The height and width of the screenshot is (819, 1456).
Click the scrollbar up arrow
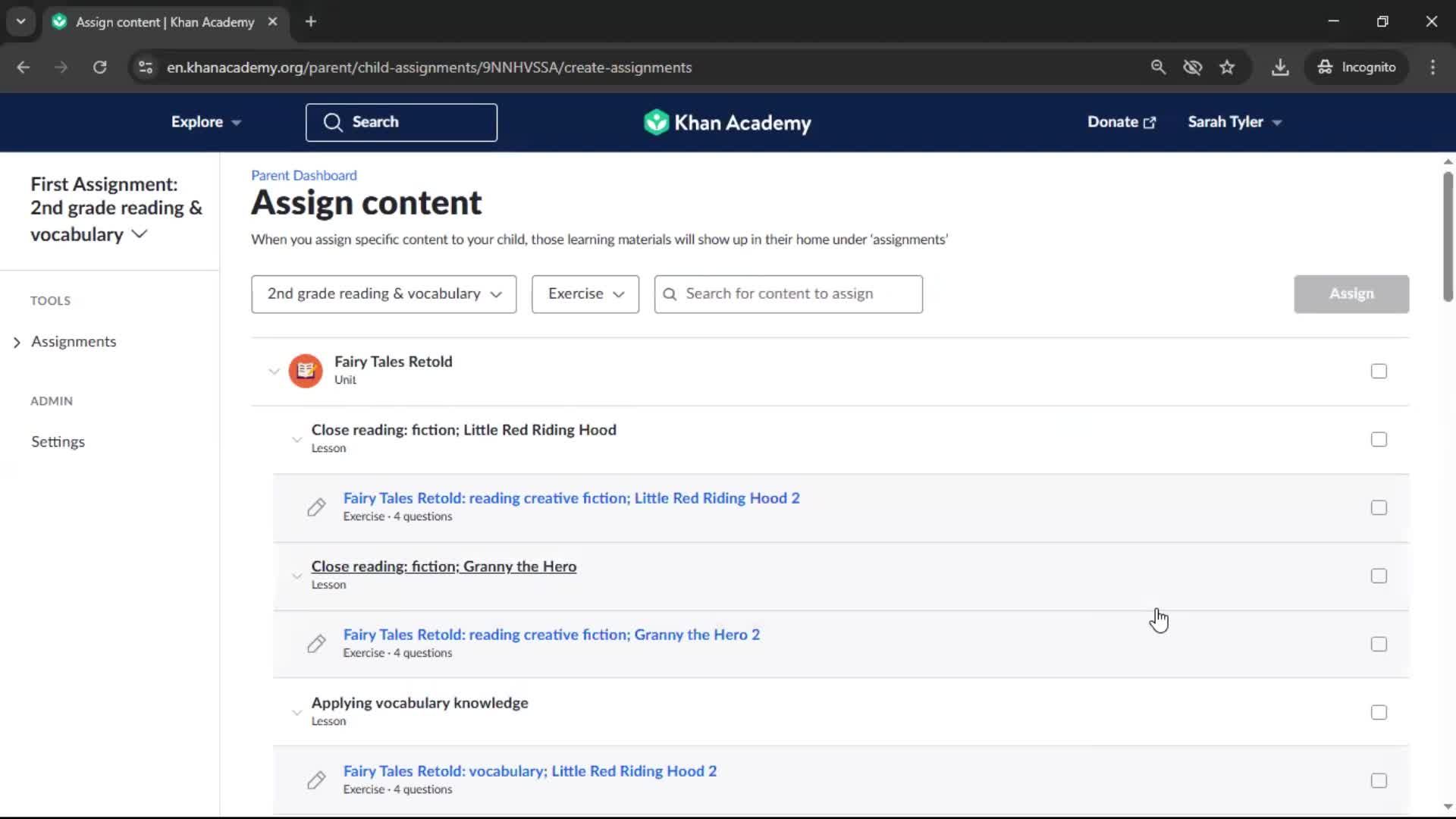pyautogui.click(x=1448, y=162)
